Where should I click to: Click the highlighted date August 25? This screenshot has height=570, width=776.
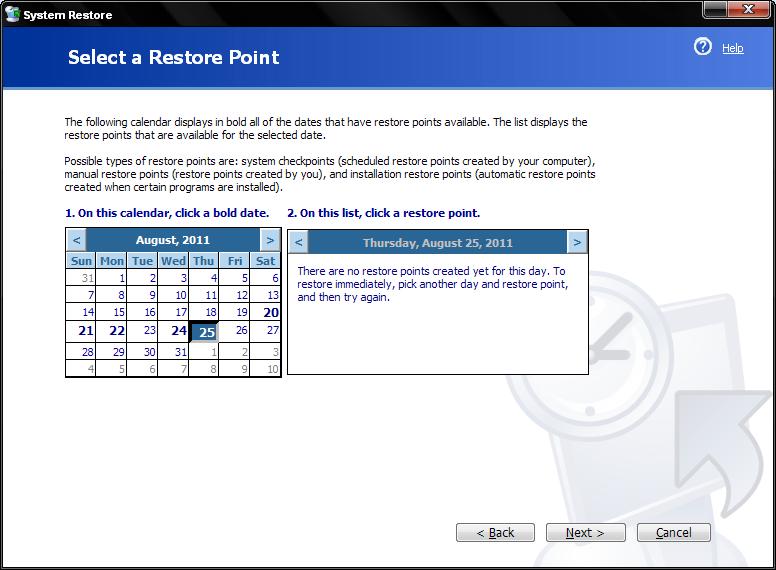[x=205, y=332]
